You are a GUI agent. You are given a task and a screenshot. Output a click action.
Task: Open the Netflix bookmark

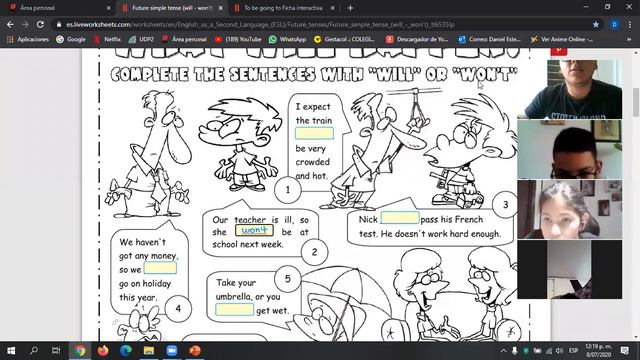107,39
